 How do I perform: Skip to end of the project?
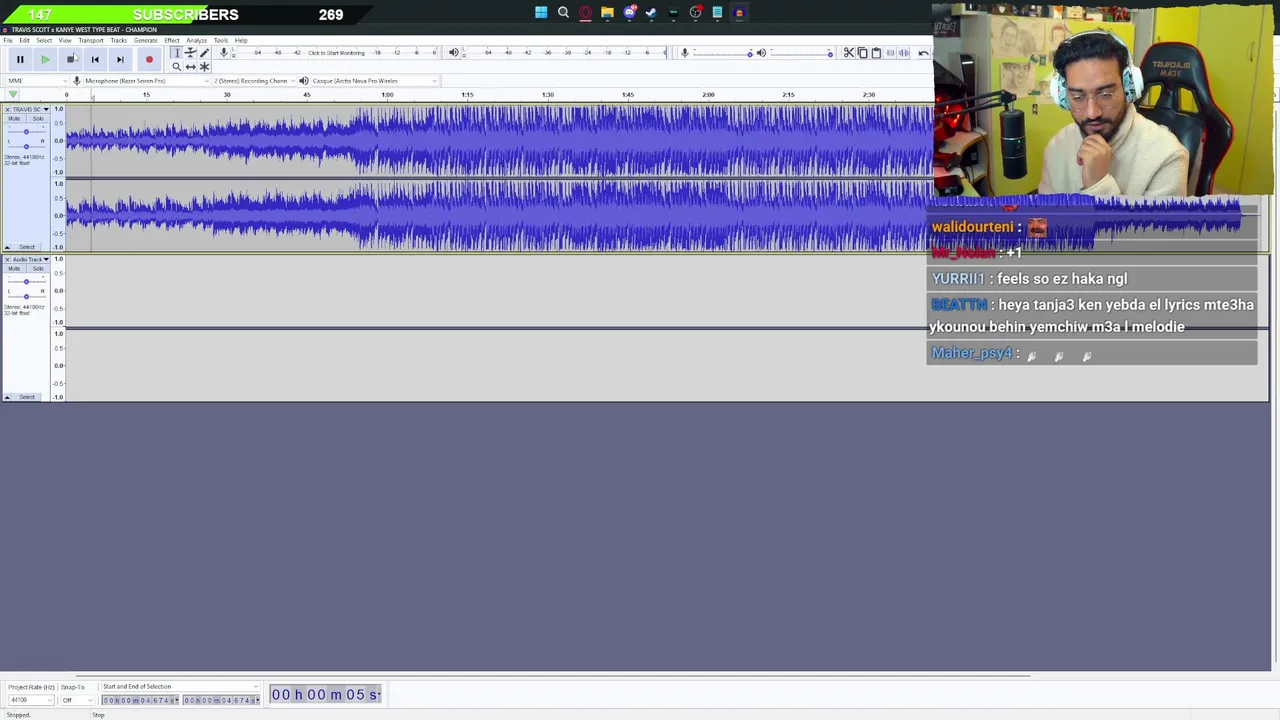click(x=120, y=60)
